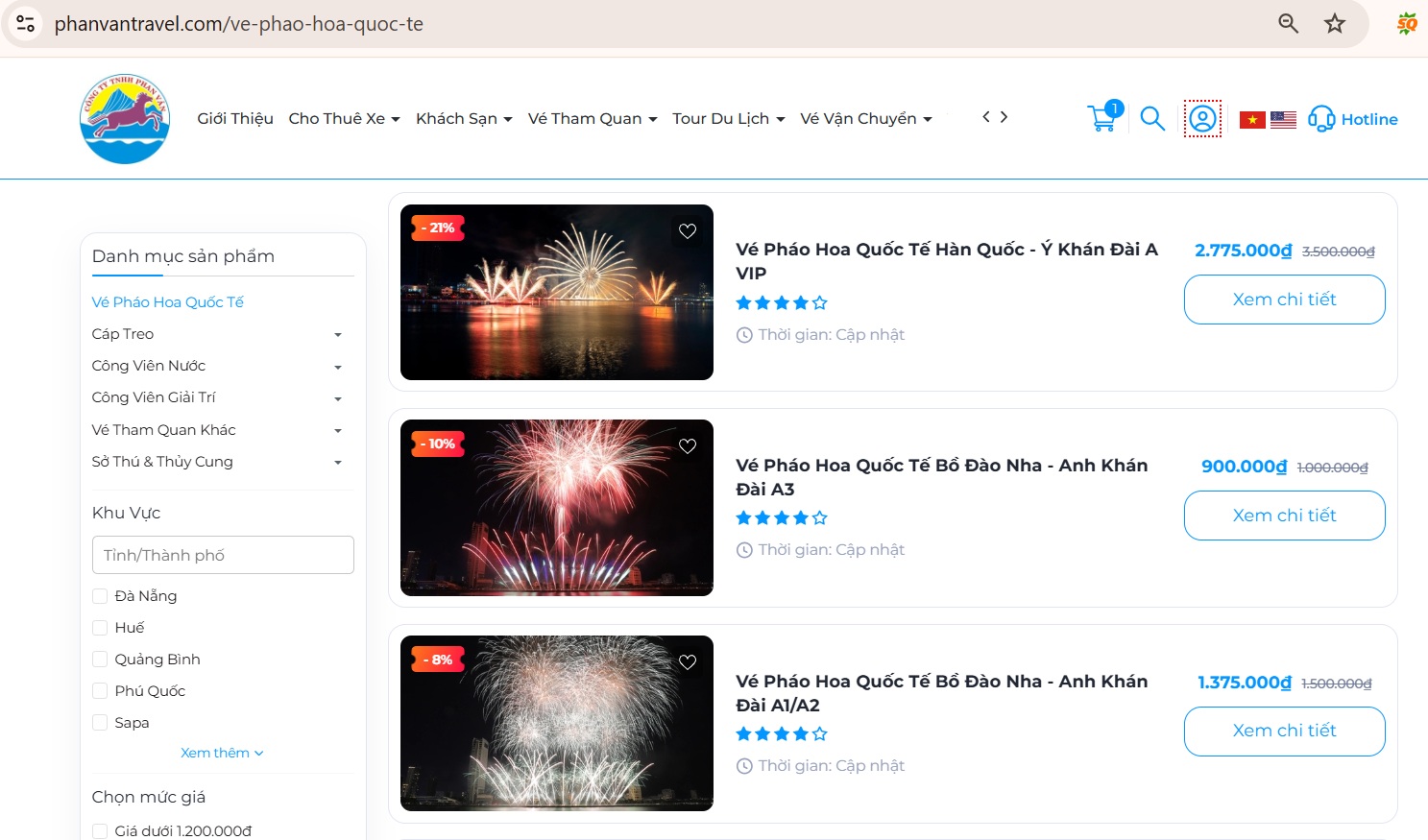
Task: Click the heart on Bồ Đào Nha A3 product
Action: click(x=687, y=446)
